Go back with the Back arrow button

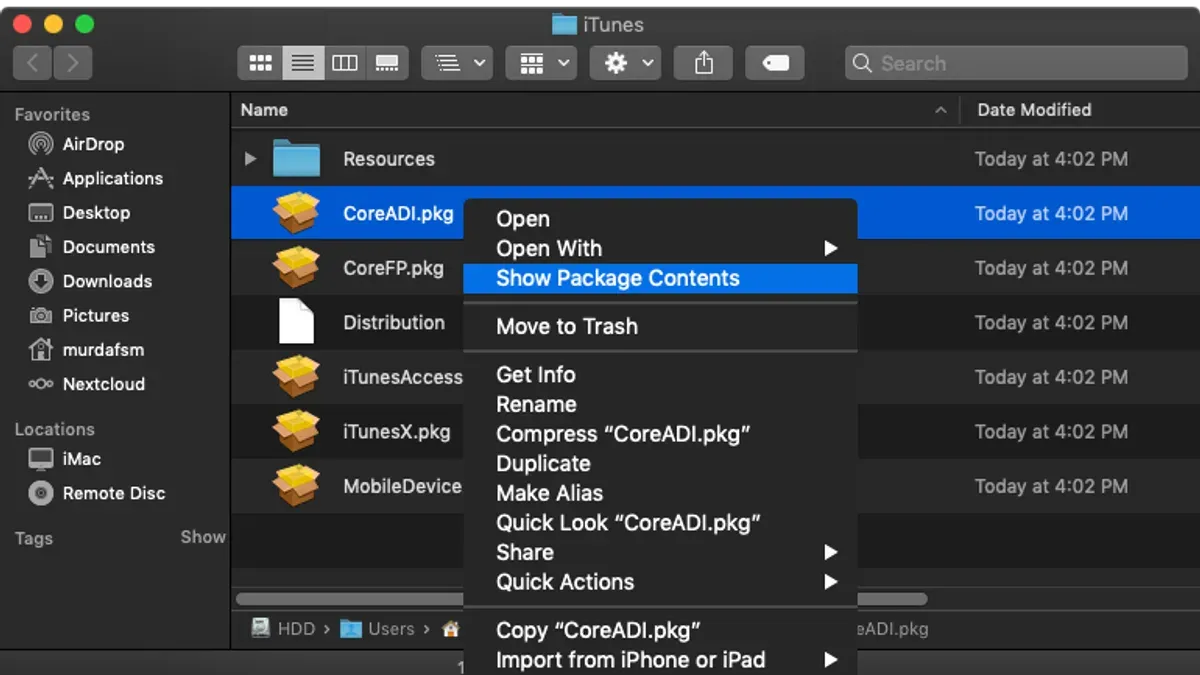(x=33, y=63)
